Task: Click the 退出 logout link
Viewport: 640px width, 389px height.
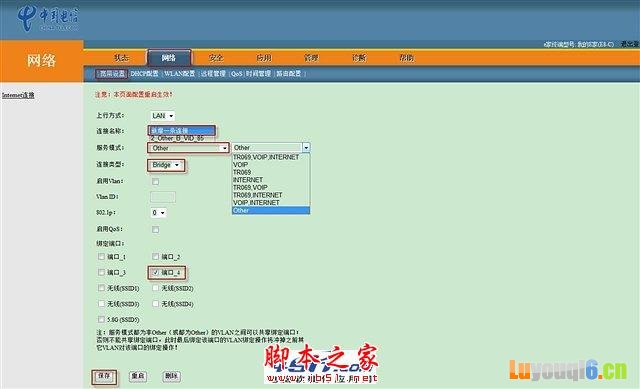Action: [x=630, y=44]
